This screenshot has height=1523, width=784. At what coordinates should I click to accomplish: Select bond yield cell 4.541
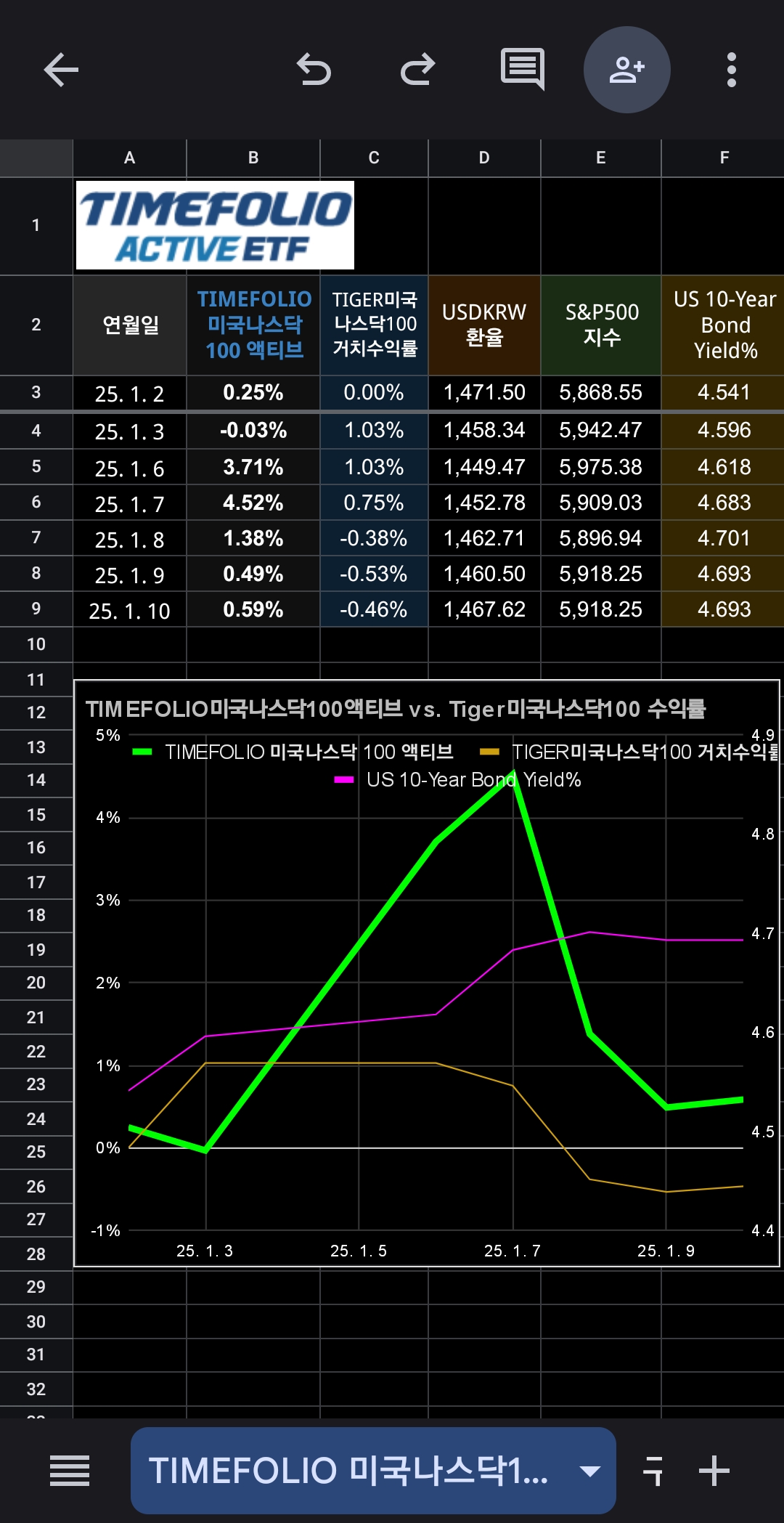pos(724,393)
